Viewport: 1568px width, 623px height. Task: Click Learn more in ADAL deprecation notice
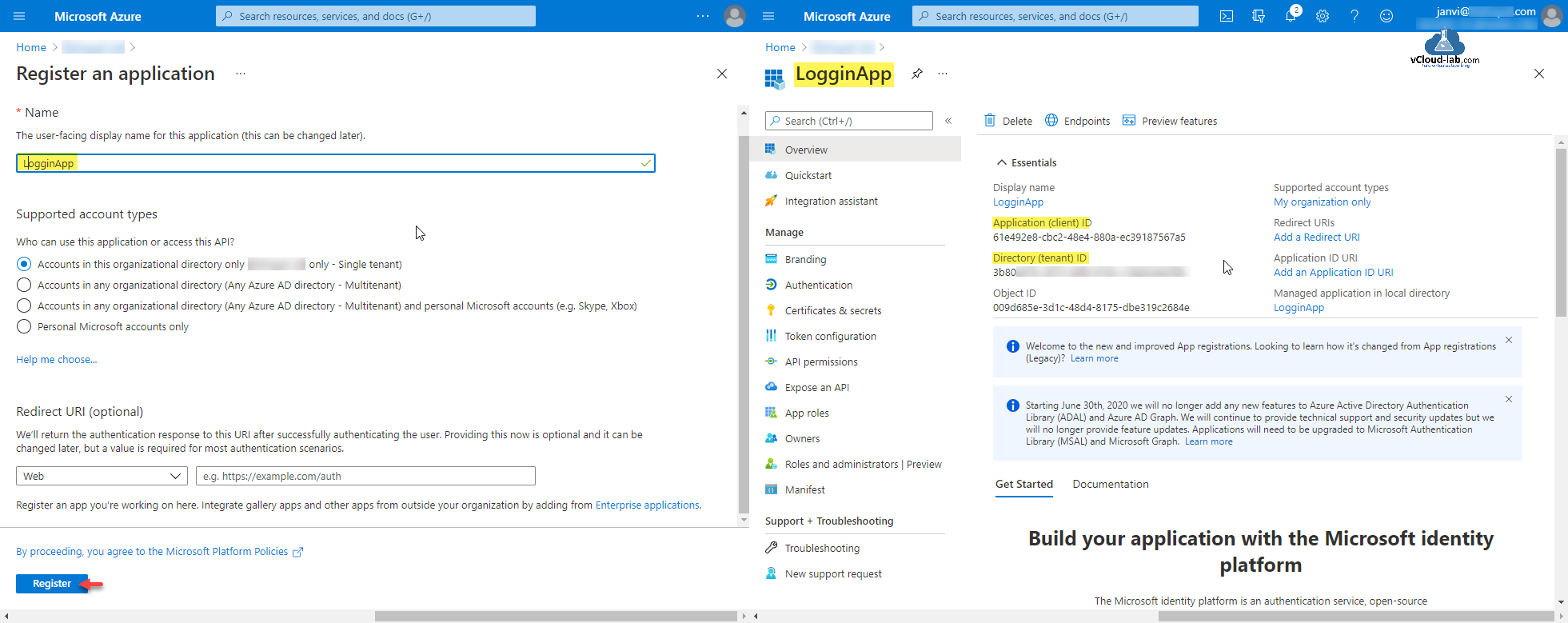tap(1208, 441)
